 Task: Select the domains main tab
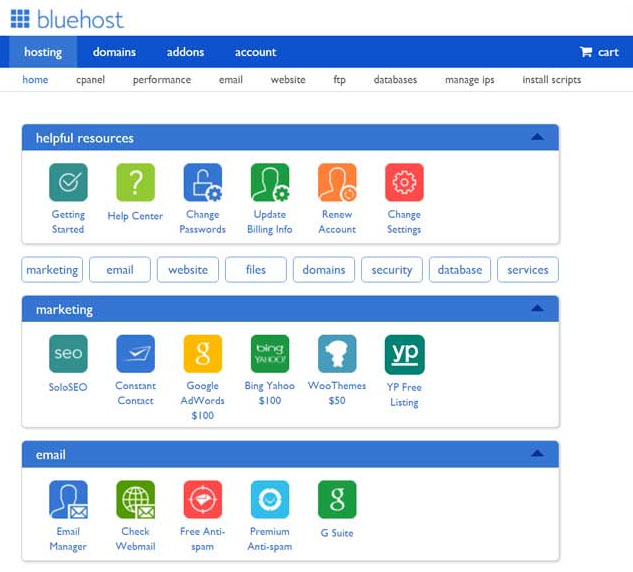[x=114, y=52]
